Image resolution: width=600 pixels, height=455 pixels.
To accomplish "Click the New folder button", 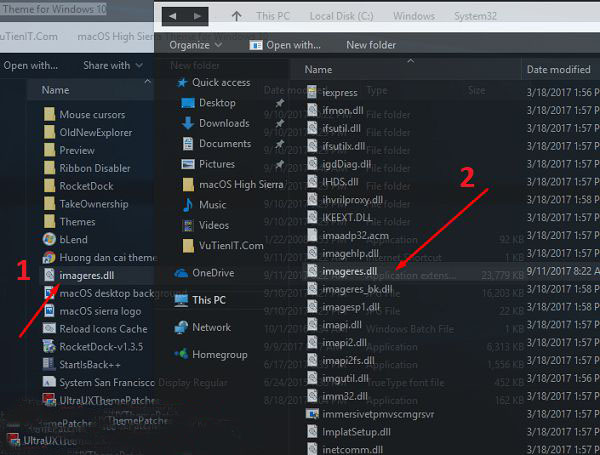I will pos(369,45).
